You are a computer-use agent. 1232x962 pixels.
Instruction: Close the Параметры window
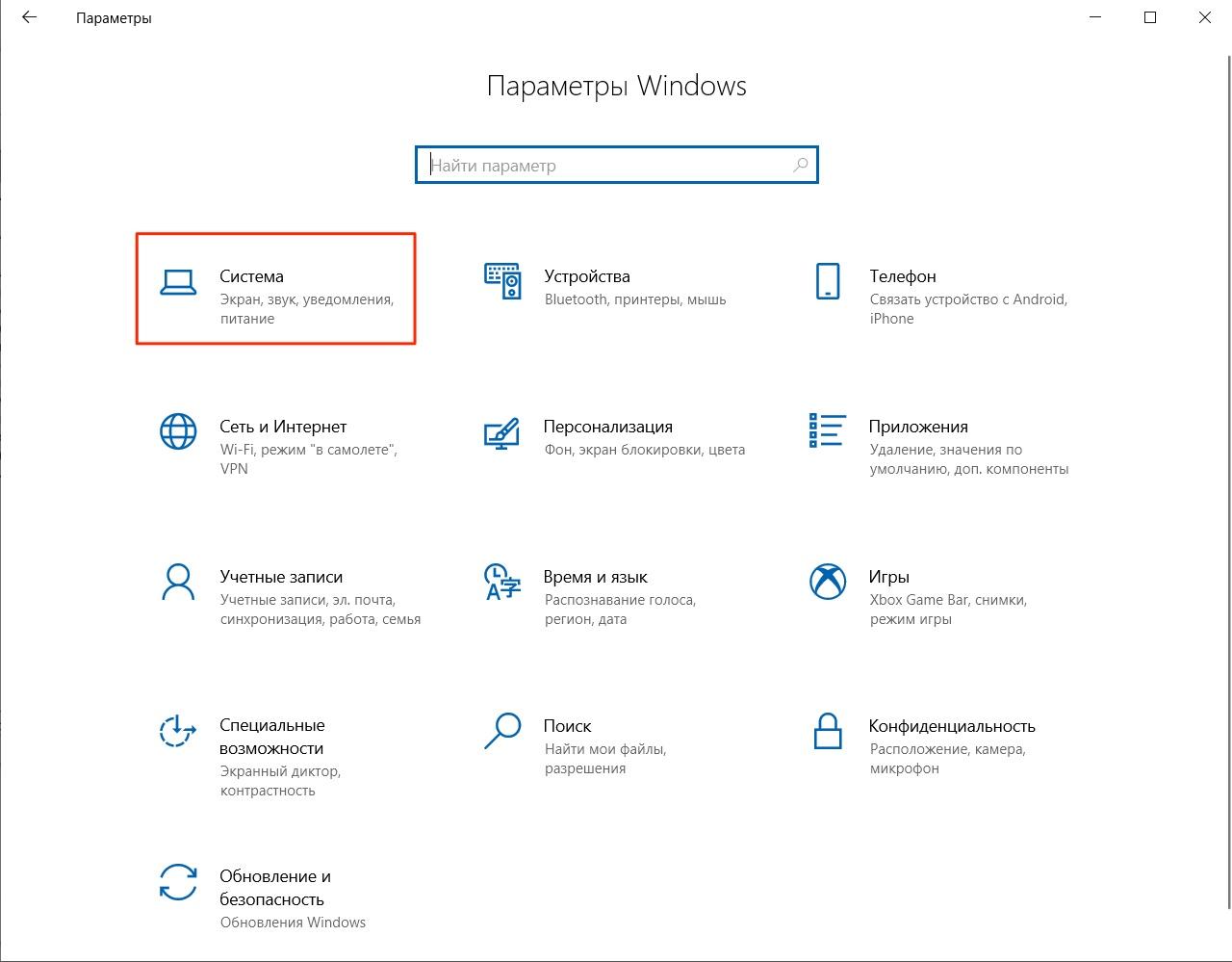click(1205, 17)
